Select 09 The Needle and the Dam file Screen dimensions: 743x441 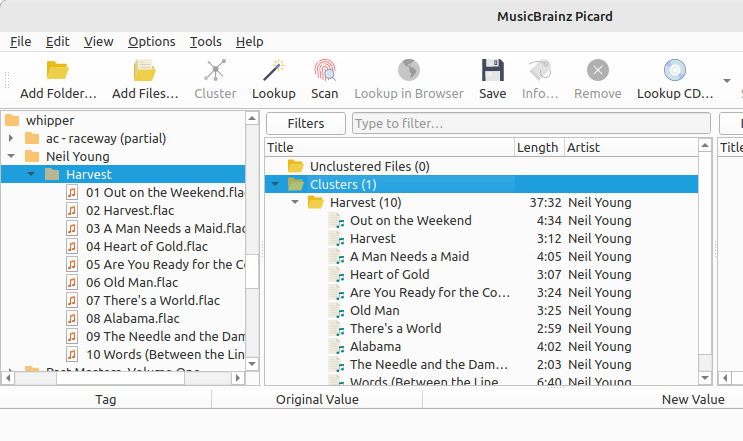pyautogui.click(x=165, y=336)
